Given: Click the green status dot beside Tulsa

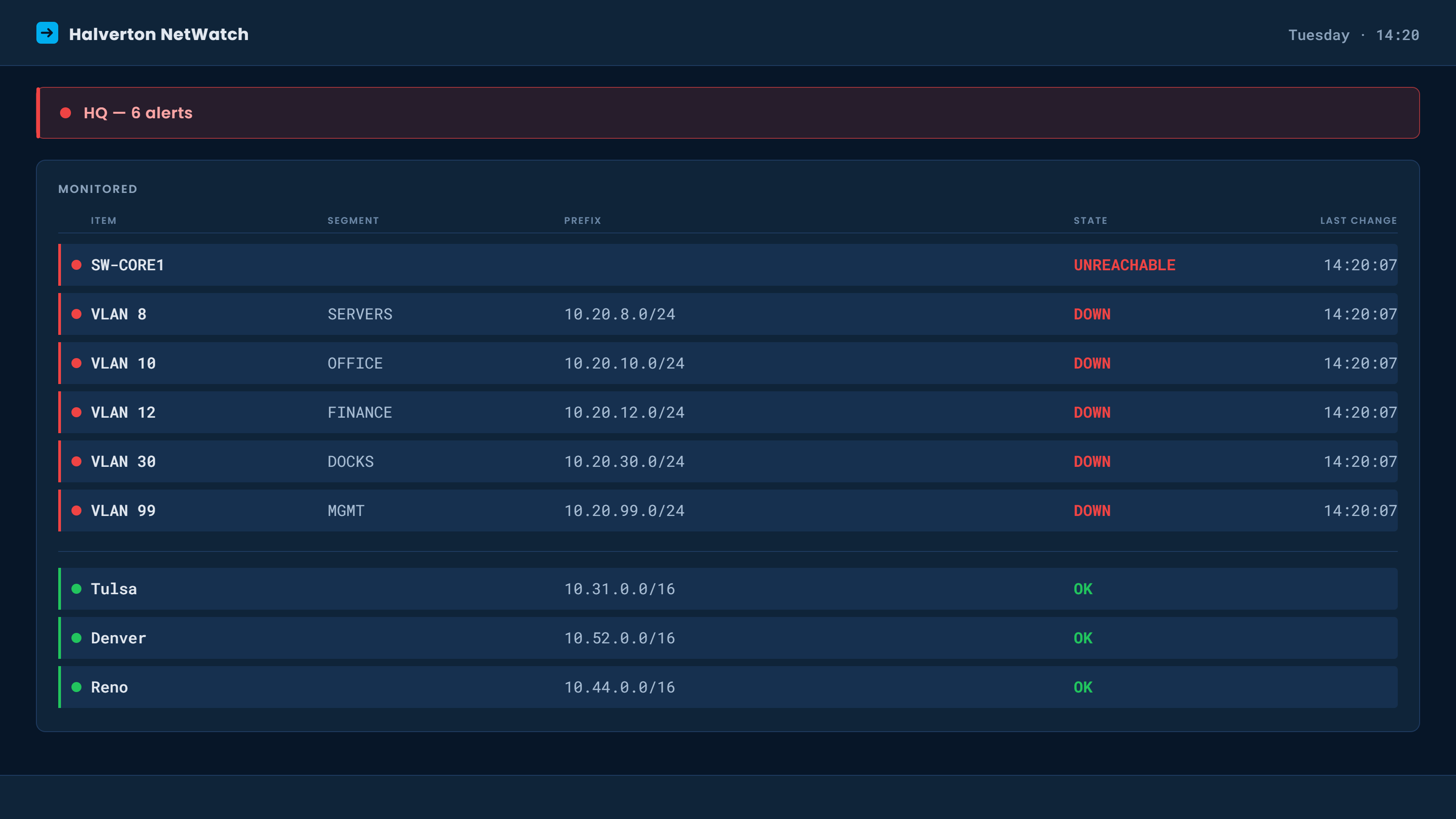Looking at the screenshot, I should [76, 589].
